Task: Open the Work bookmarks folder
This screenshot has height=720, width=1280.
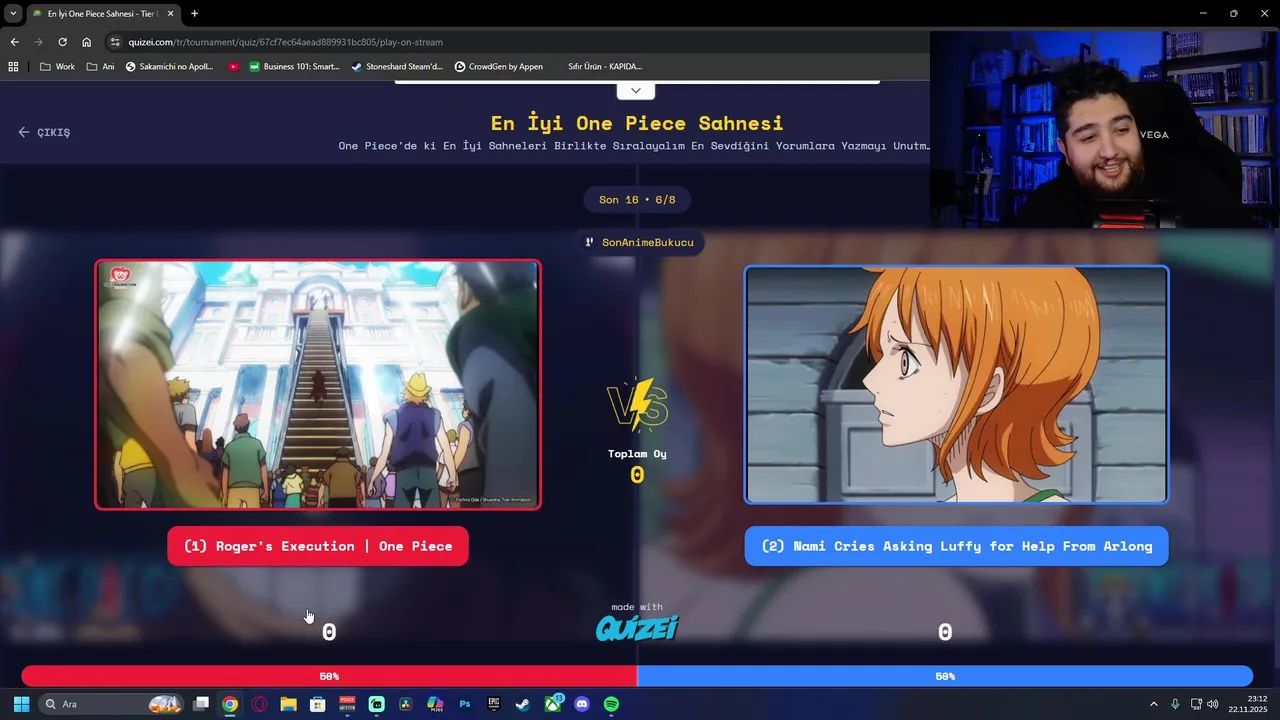Action: (x=57, y=67)
